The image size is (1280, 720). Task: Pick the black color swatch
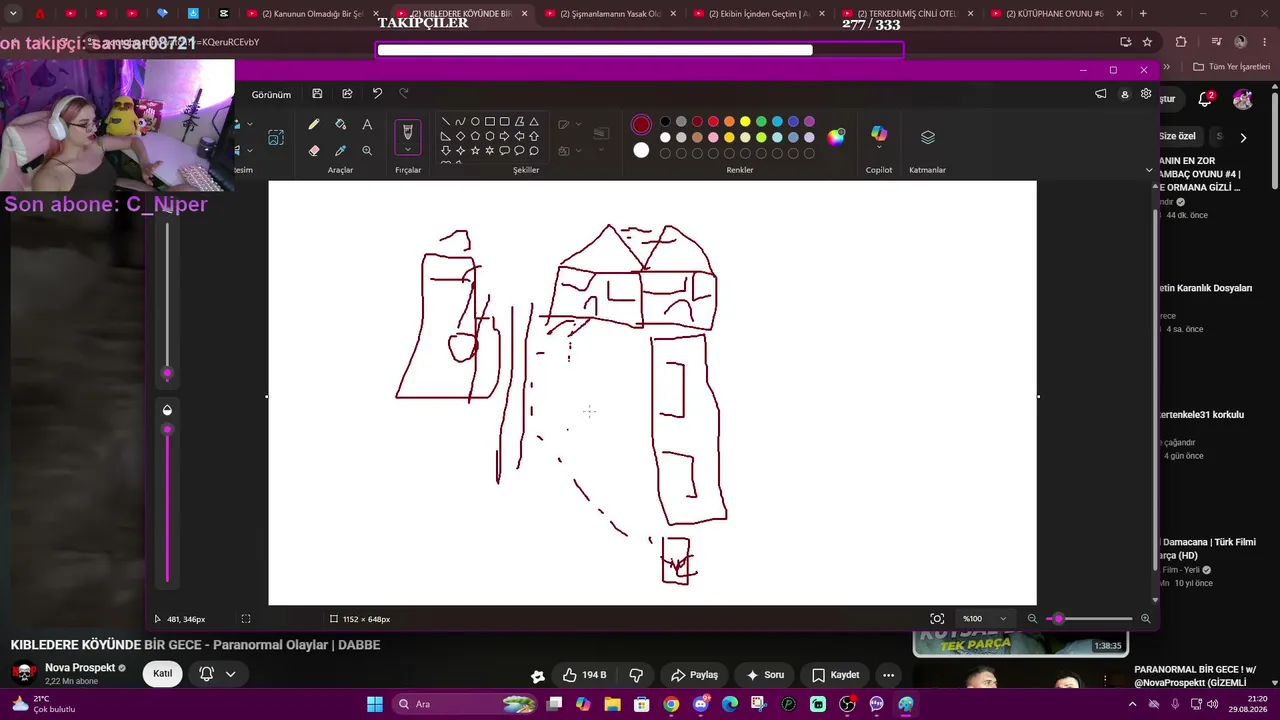(x=665, y=122)
